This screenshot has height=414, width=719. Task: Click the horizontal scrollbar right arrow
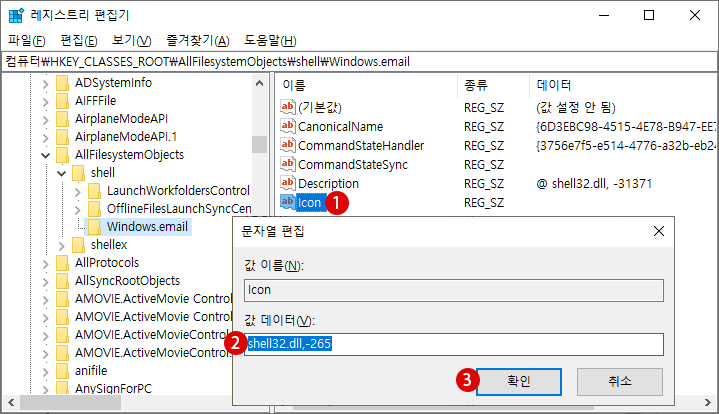[708, 403]
